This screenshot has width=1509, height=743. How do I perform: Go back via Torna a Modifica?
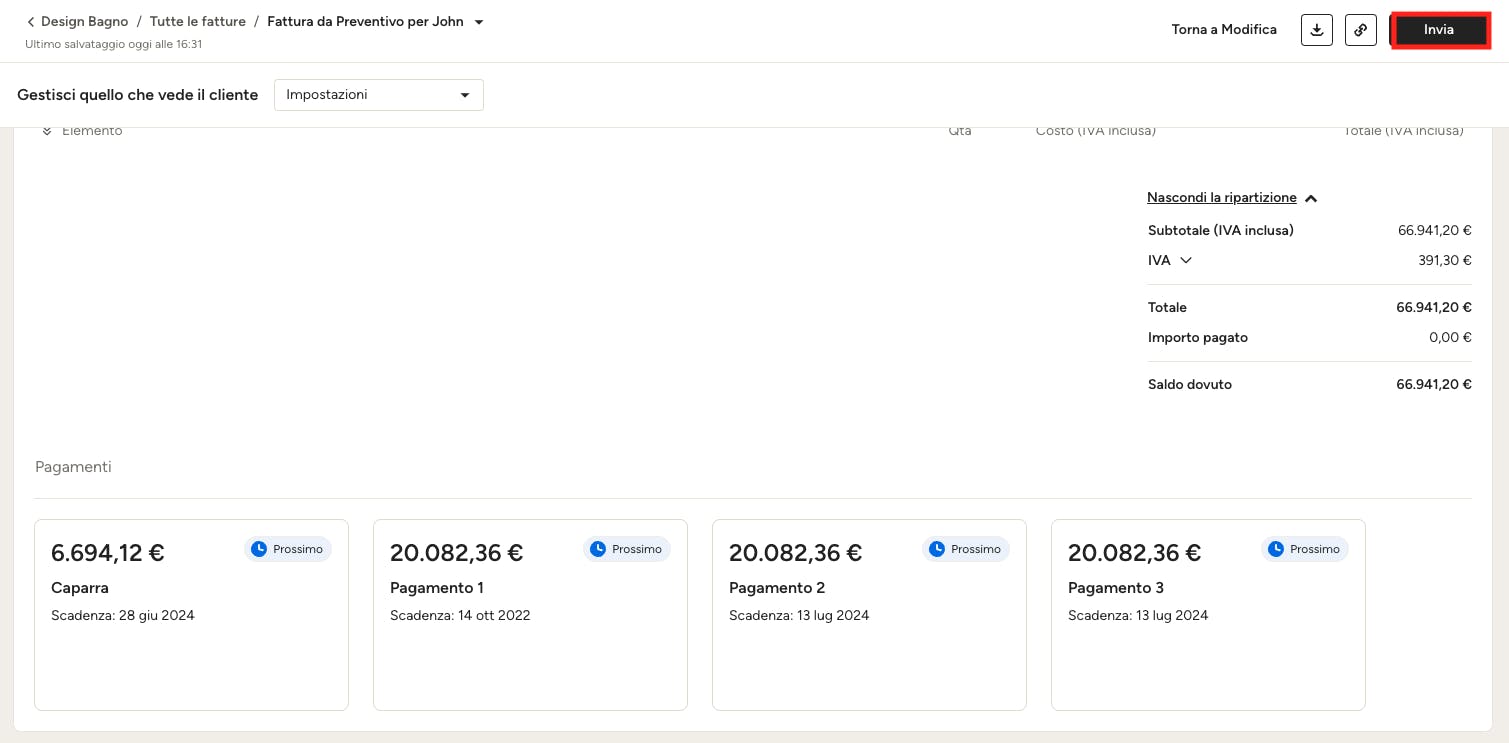tap(1224, 30)
